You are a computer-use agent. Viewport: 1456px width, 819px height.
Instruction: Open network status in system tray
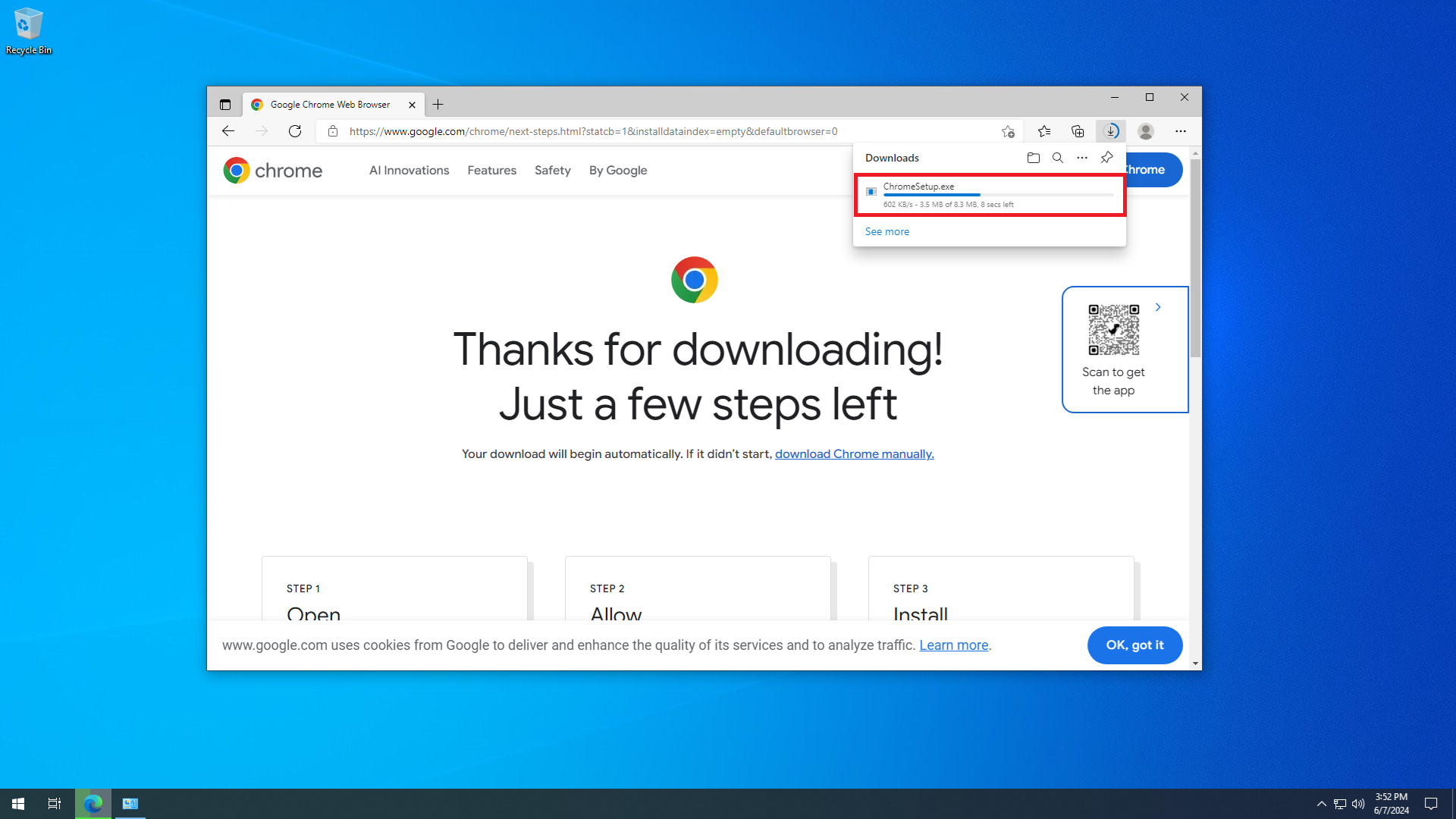pyautogui.click(x=1340, y=804)
